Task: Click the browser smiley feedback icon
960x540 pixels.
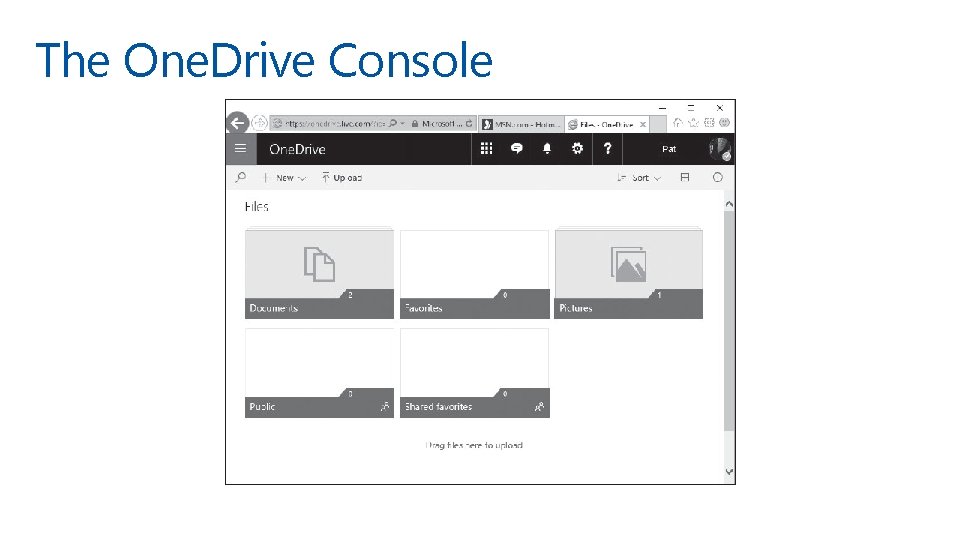Action: click(x=724, y=122)
